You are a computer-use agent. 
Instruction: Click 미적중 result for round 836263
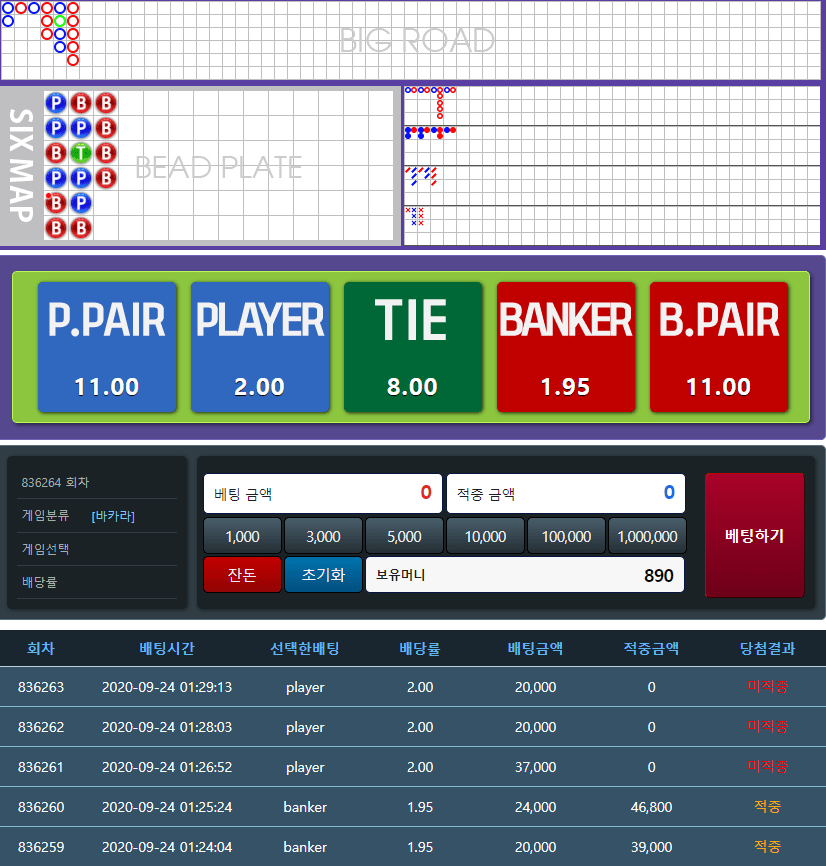coord(767,687)
